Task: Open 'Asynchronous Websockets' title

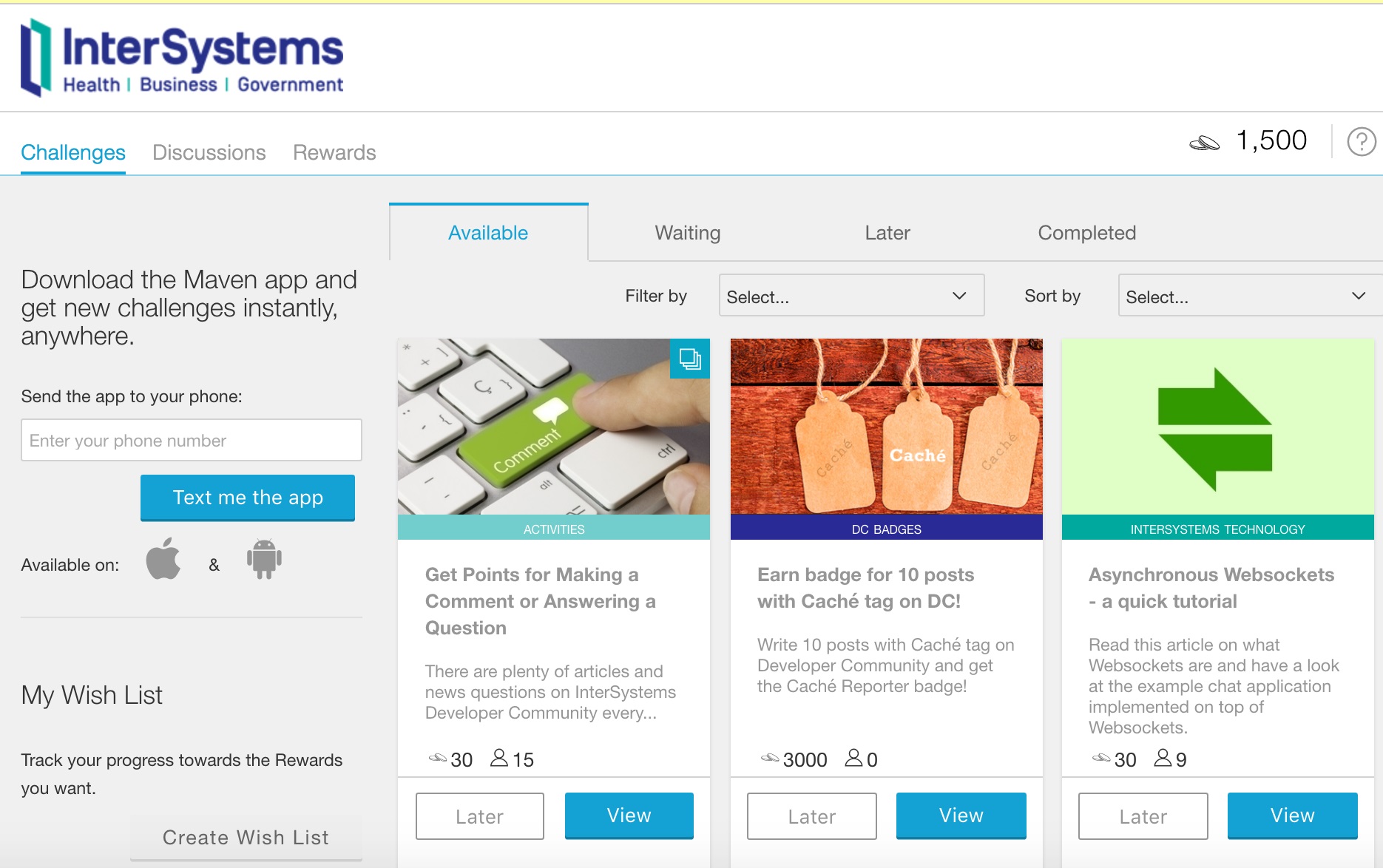Action: click(x=1211, y=588)
